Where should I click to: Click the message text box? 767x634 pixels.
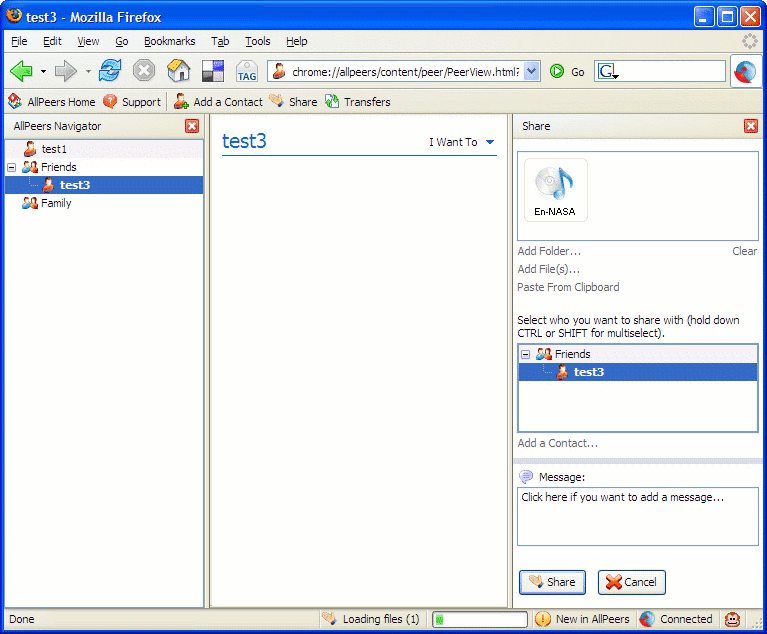[x=638, y=516]
